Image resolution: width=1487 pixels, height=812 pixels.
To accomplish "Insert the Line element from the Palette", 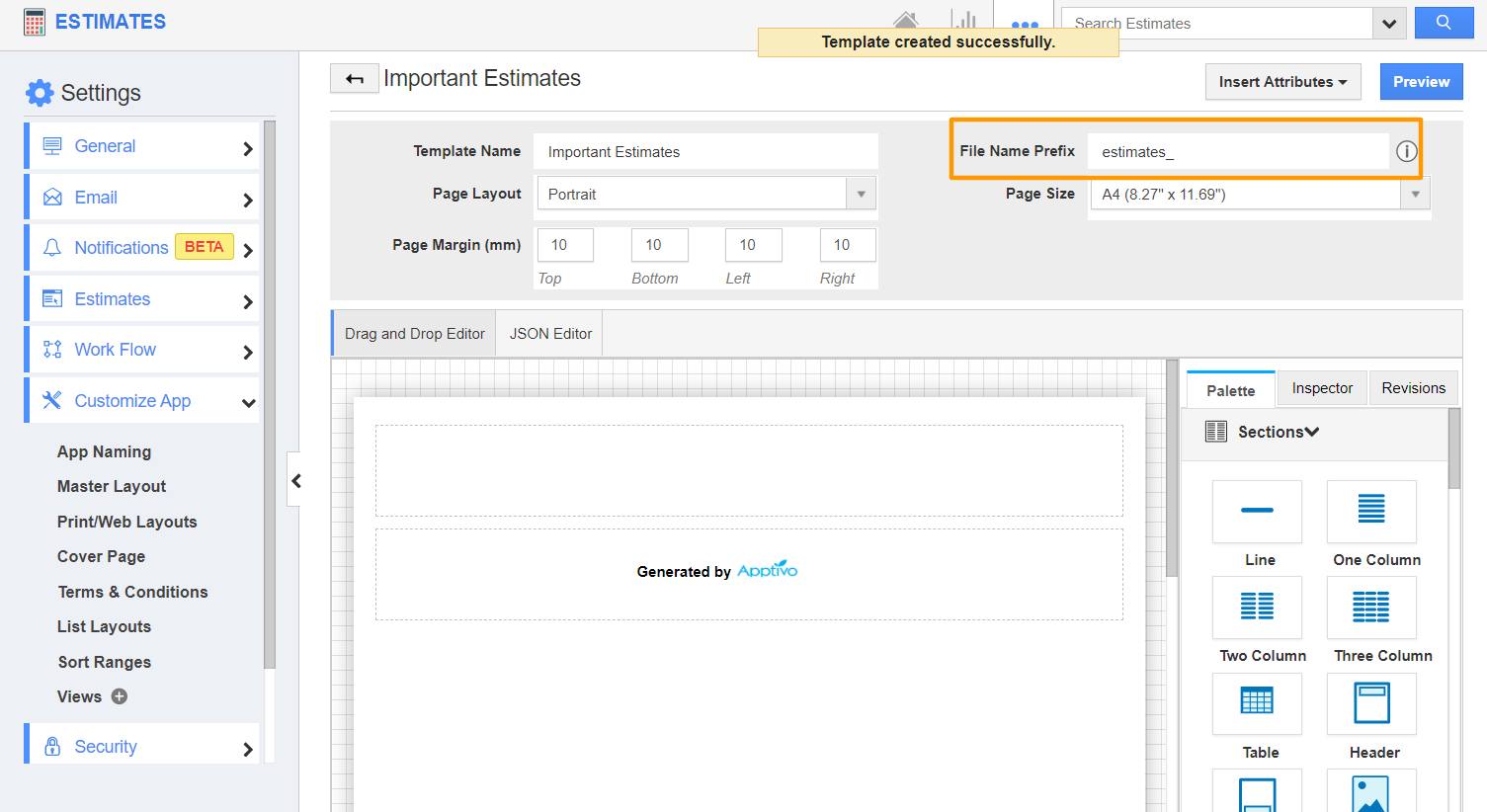I will (x=1257, y=512).
